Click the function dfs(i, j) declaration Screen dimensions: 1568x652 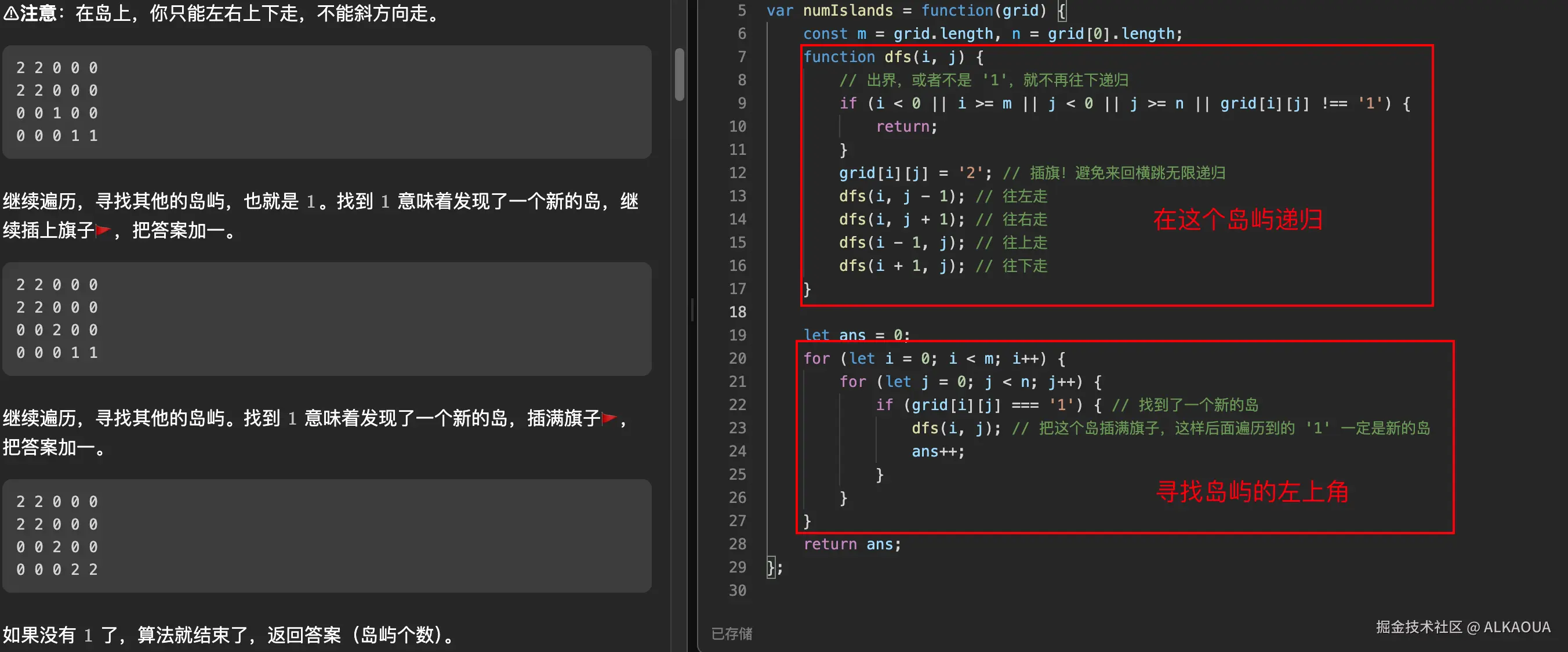[x=892, y=57]
